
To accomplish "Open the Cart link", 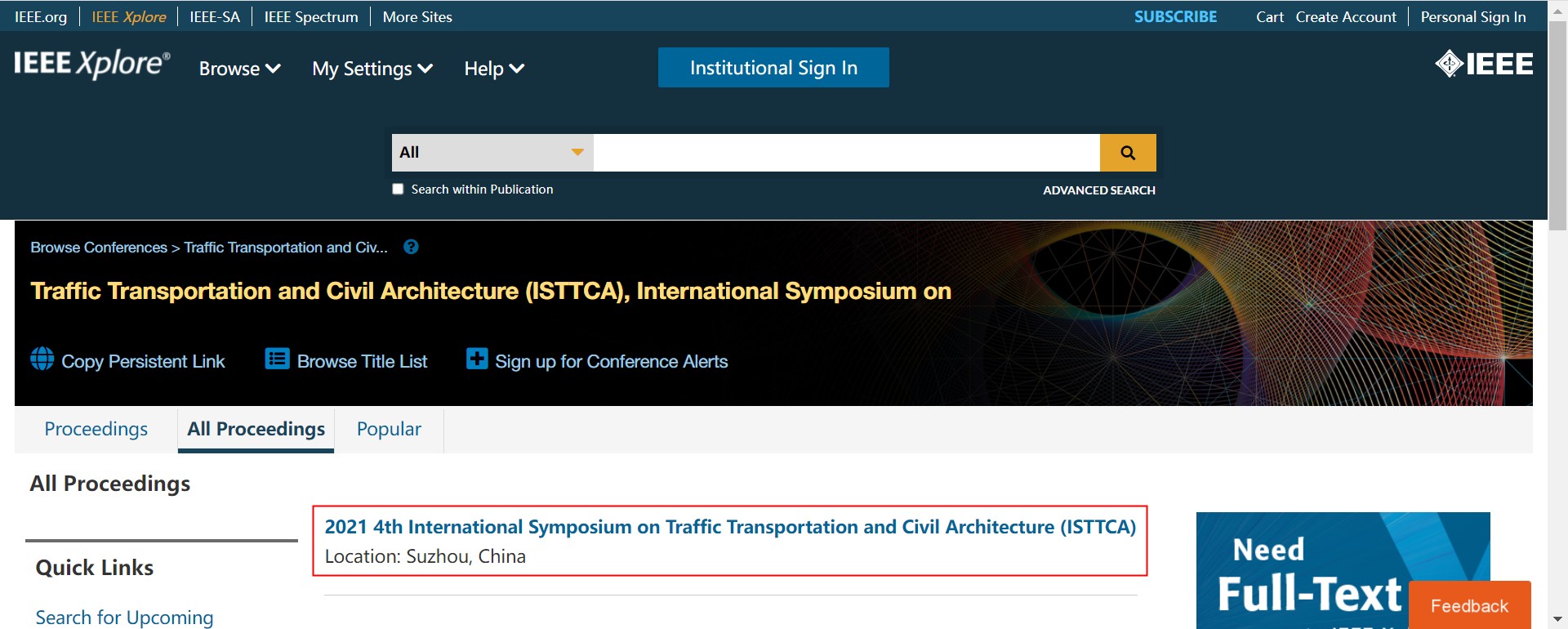I will [x=1270, y=16].
